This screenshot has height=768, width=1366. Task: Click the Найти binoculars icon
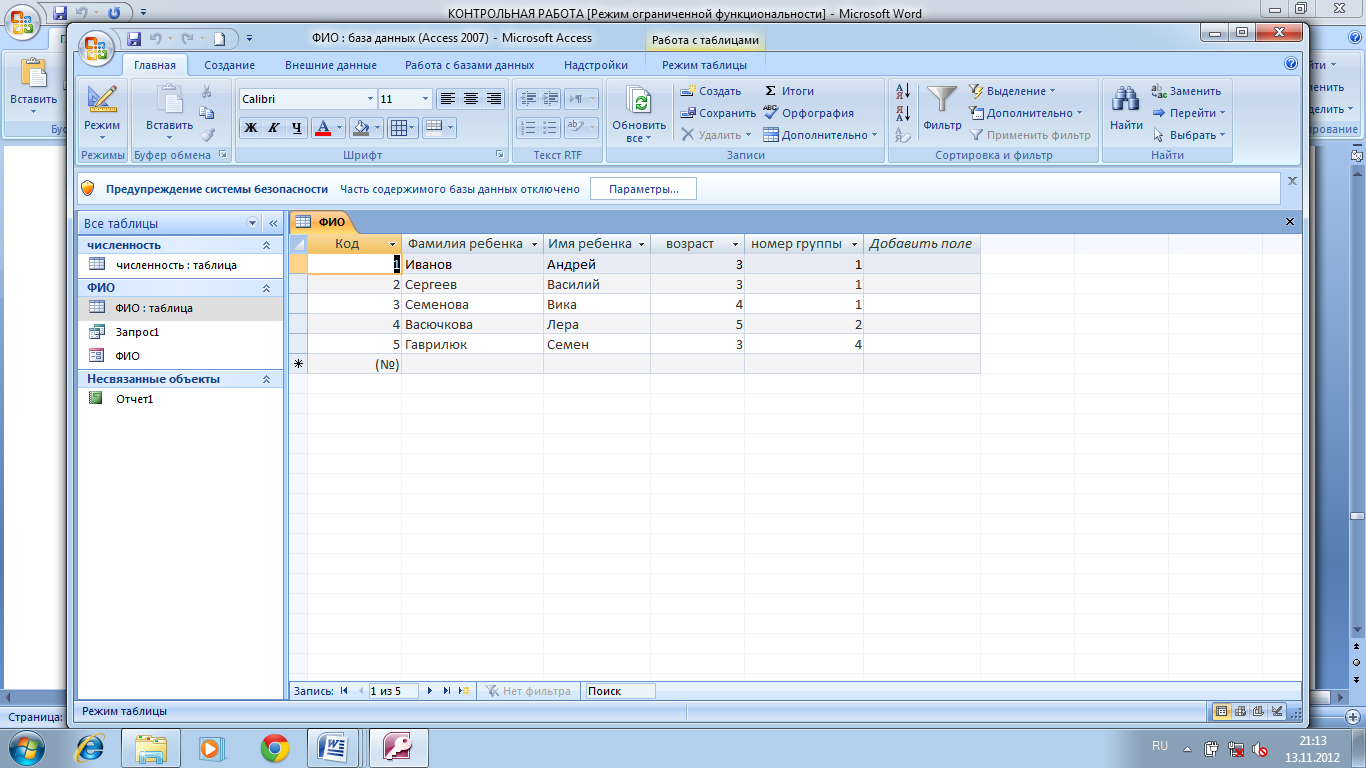(1126, 100)
